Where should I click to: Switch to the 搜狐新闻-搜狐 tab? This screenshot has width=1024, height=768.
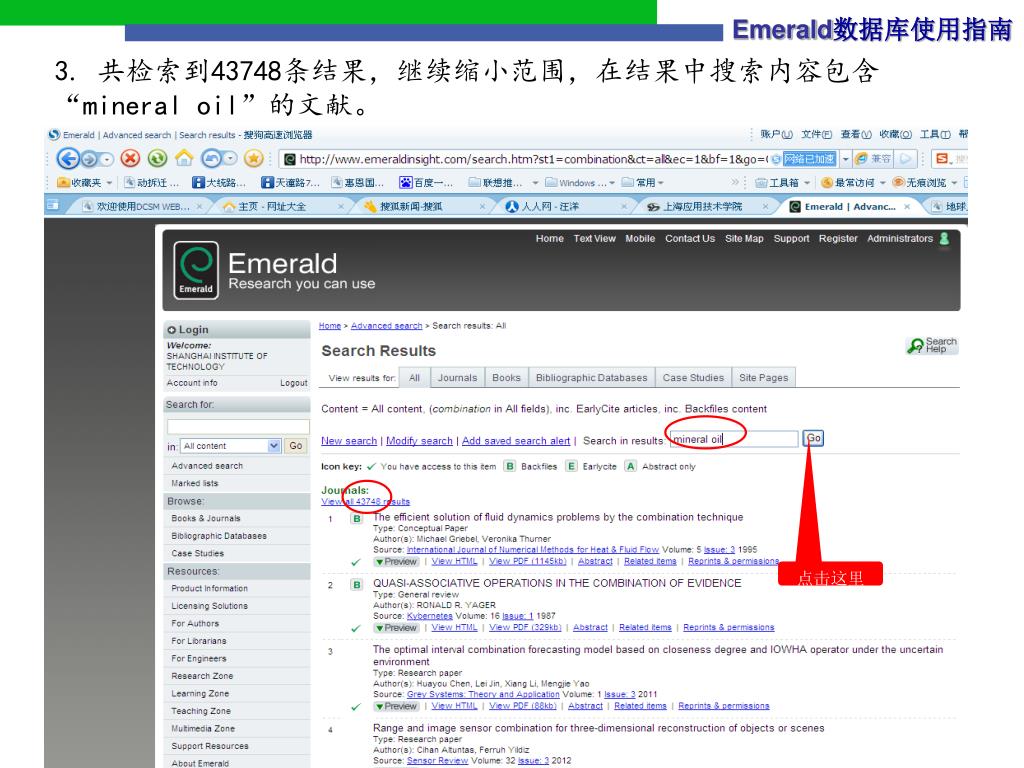423,206
